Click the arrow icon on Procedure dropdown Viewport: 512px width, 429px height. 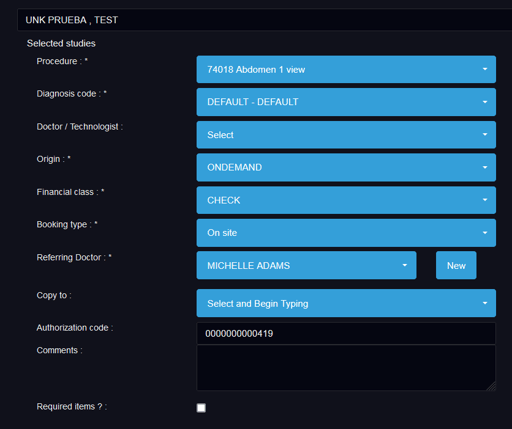click(x=485, y=69)
